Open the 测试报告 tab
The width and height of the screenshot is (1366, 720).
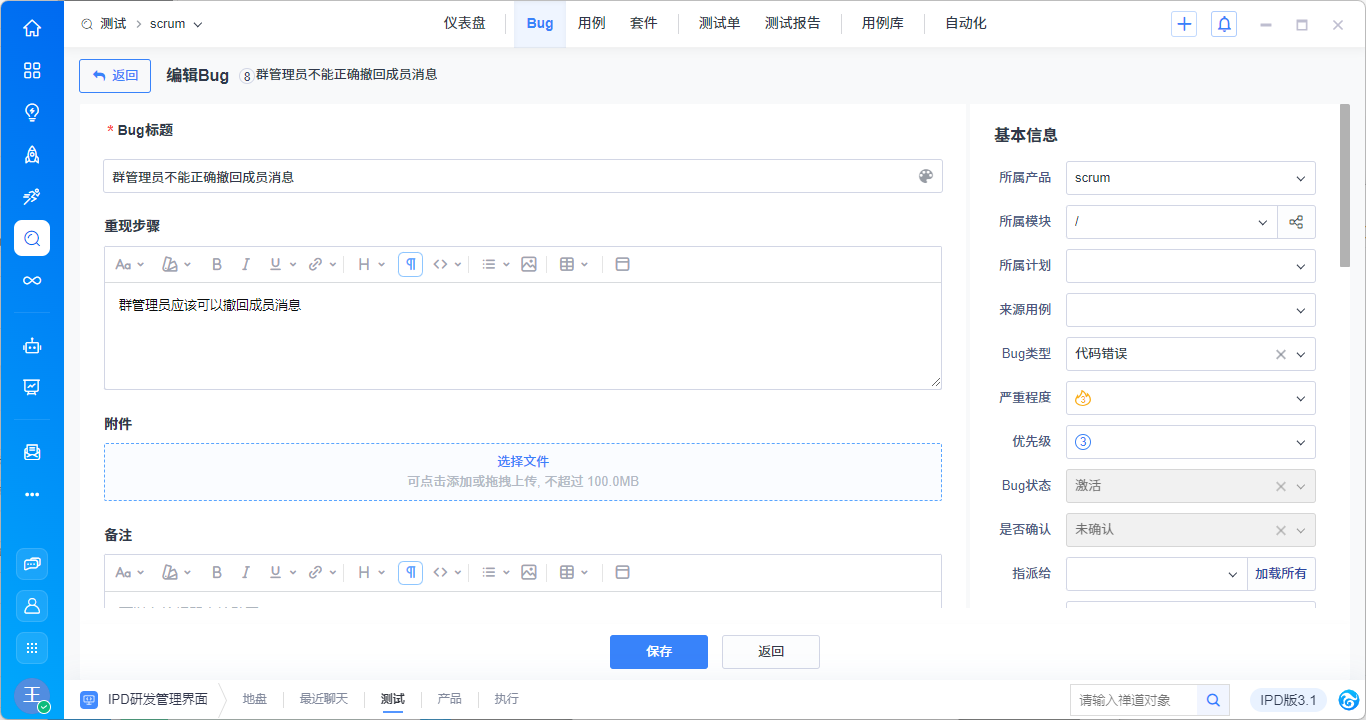[792, 23]
